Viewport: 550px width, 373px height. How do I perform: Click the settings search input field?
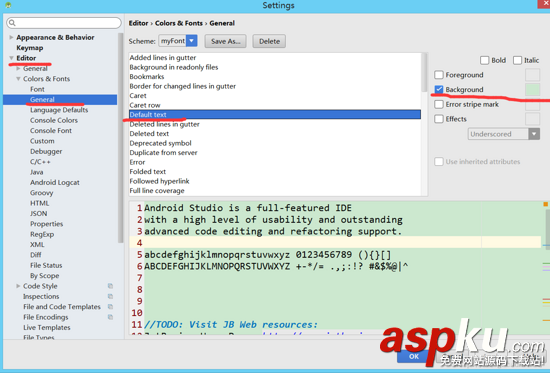(x=64, y=23)
